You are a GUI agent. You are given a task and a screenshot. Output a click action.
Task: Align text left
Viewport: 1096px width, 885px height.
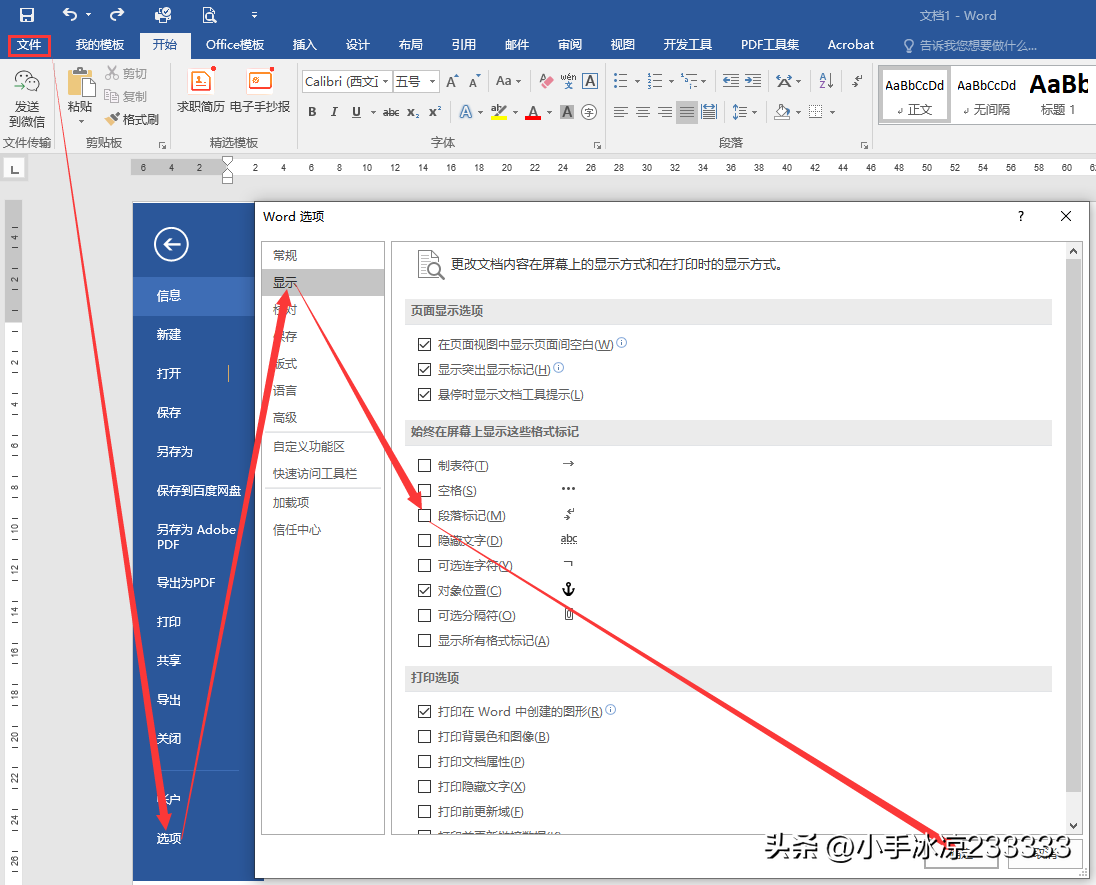[x=620, y=112]
